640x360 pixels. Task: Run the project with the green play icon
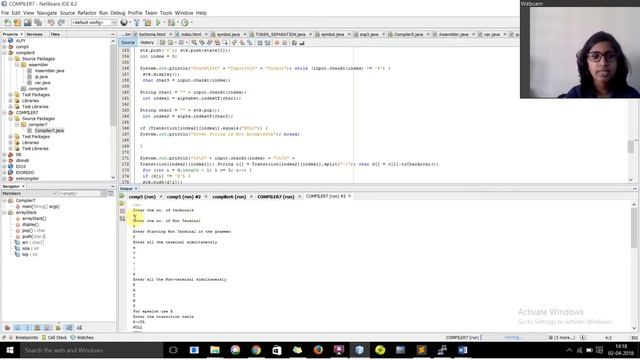click(x=158, y=23)
